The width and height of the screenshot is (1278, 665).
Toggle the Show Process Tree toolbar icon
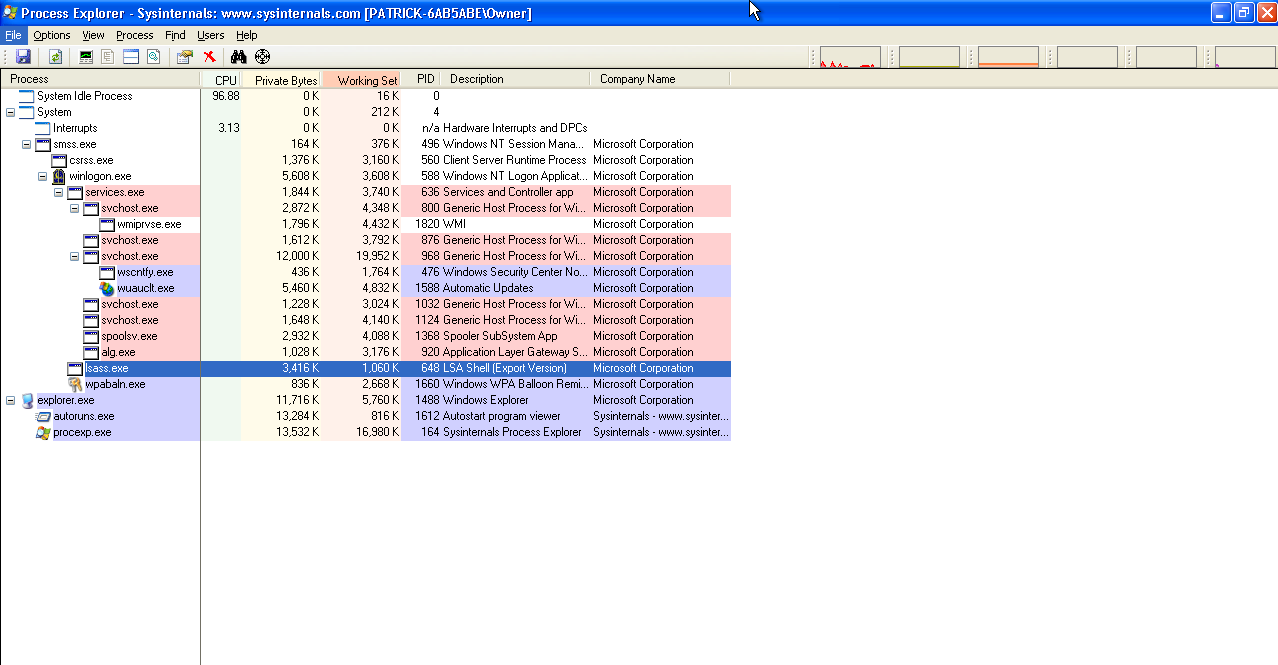[108, 57]
